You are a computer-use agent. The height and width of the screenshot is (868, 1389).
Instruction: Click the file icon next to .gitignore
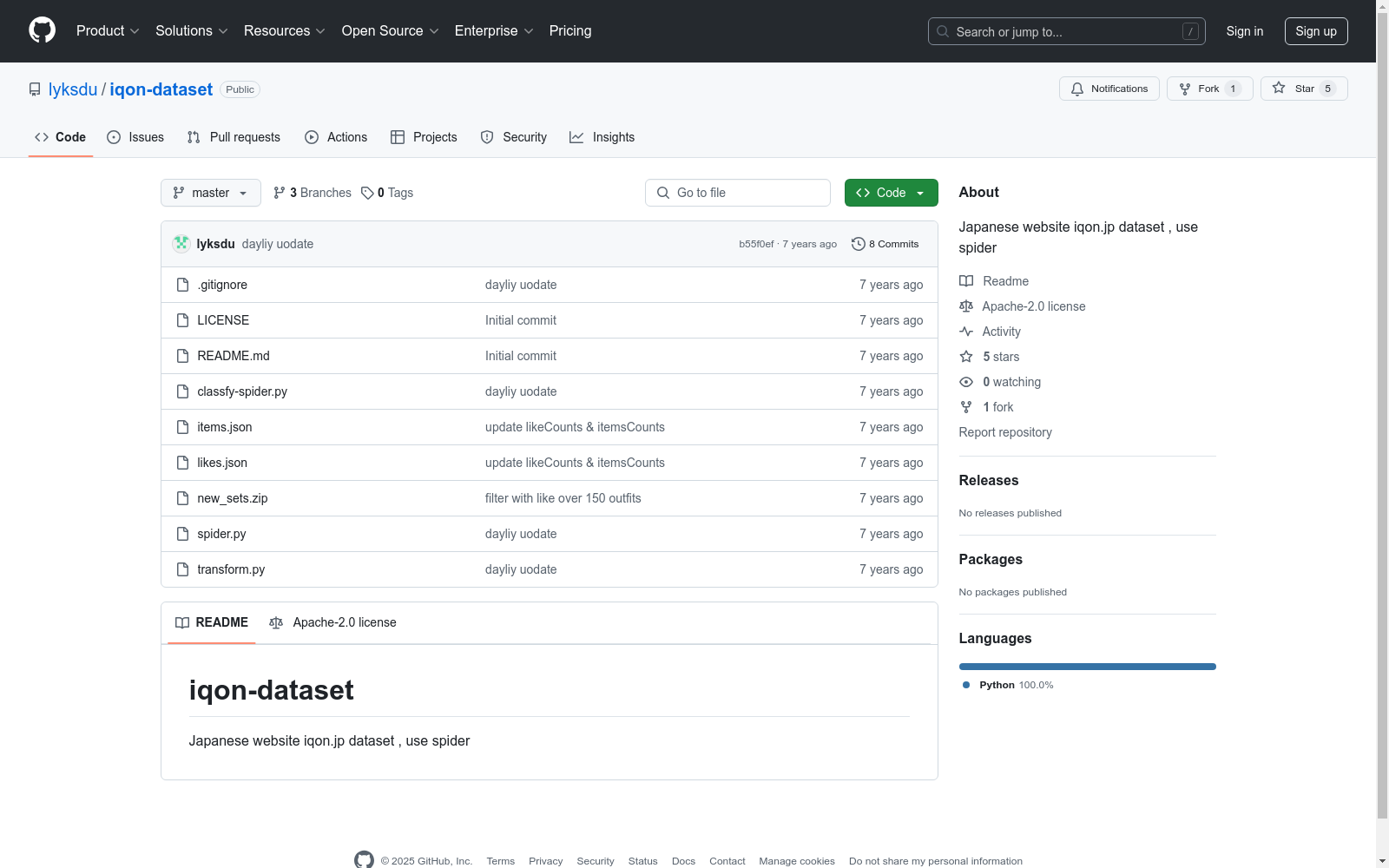182,285
